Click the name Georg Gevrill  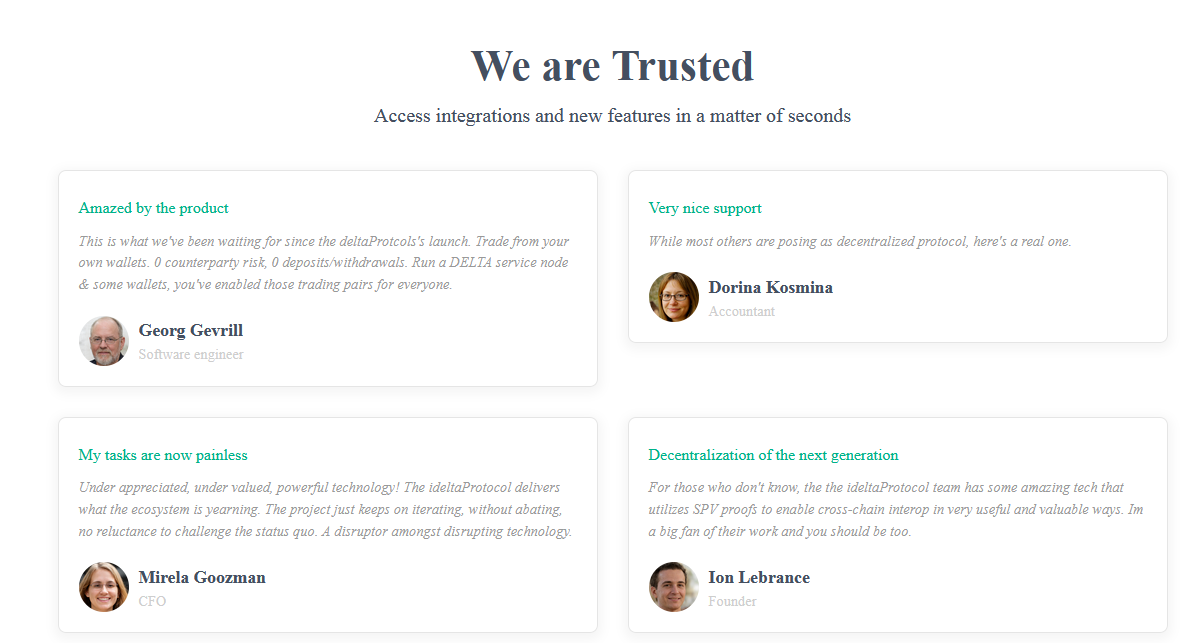click(191, 331)
